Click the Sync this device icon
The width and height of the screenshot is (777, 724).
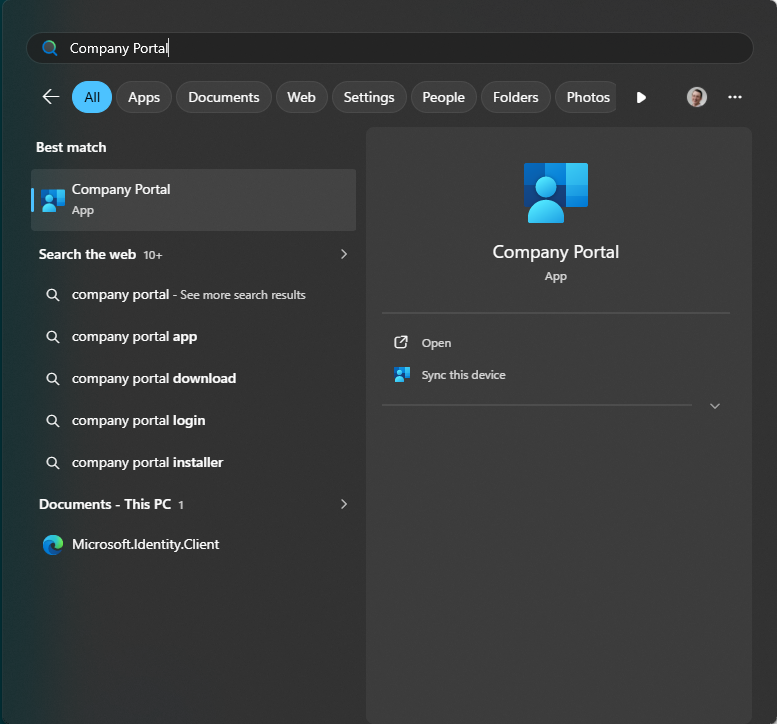[x=402, y=375]
